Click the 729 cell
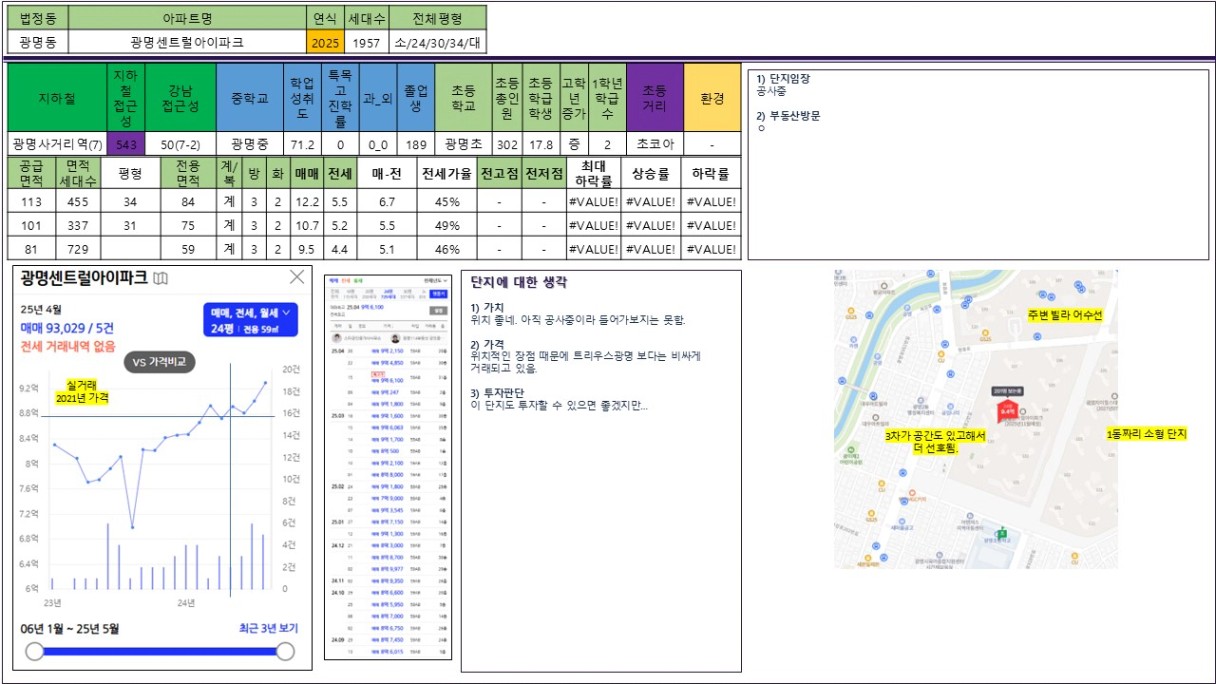Screen dimensions: 1216x684 76,249
